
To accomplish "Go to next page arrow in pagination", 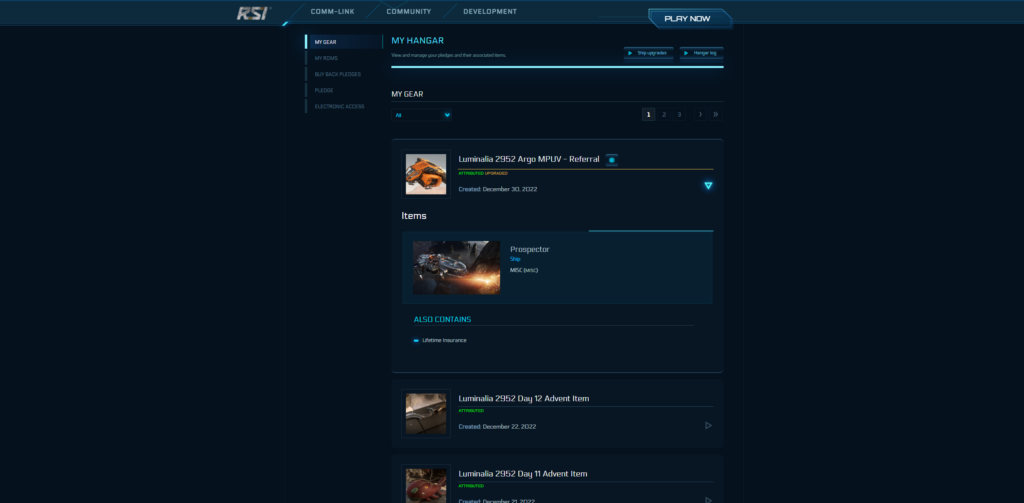I will 700,114.
